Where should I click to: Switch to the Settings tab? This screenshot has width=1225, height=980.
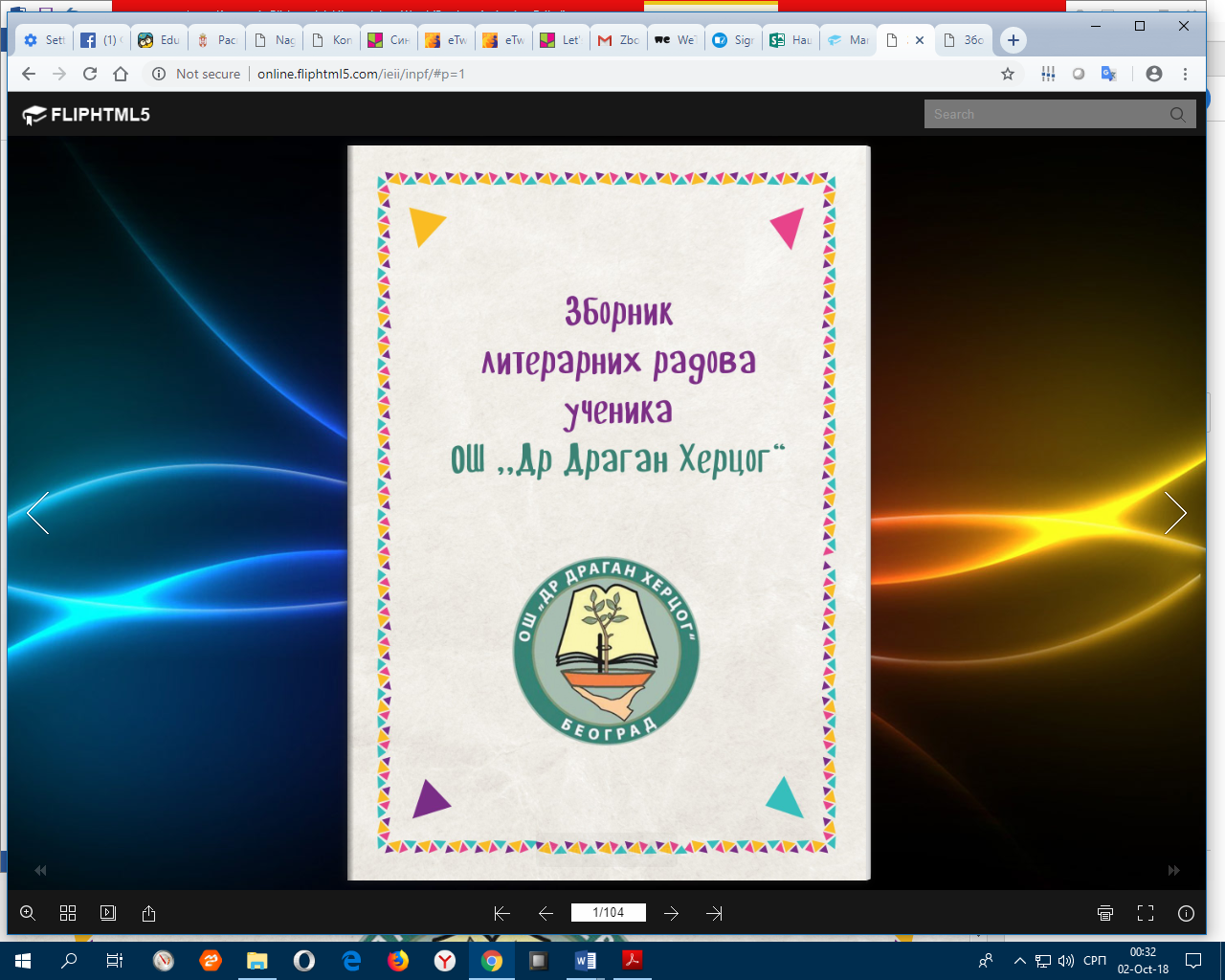44,39
